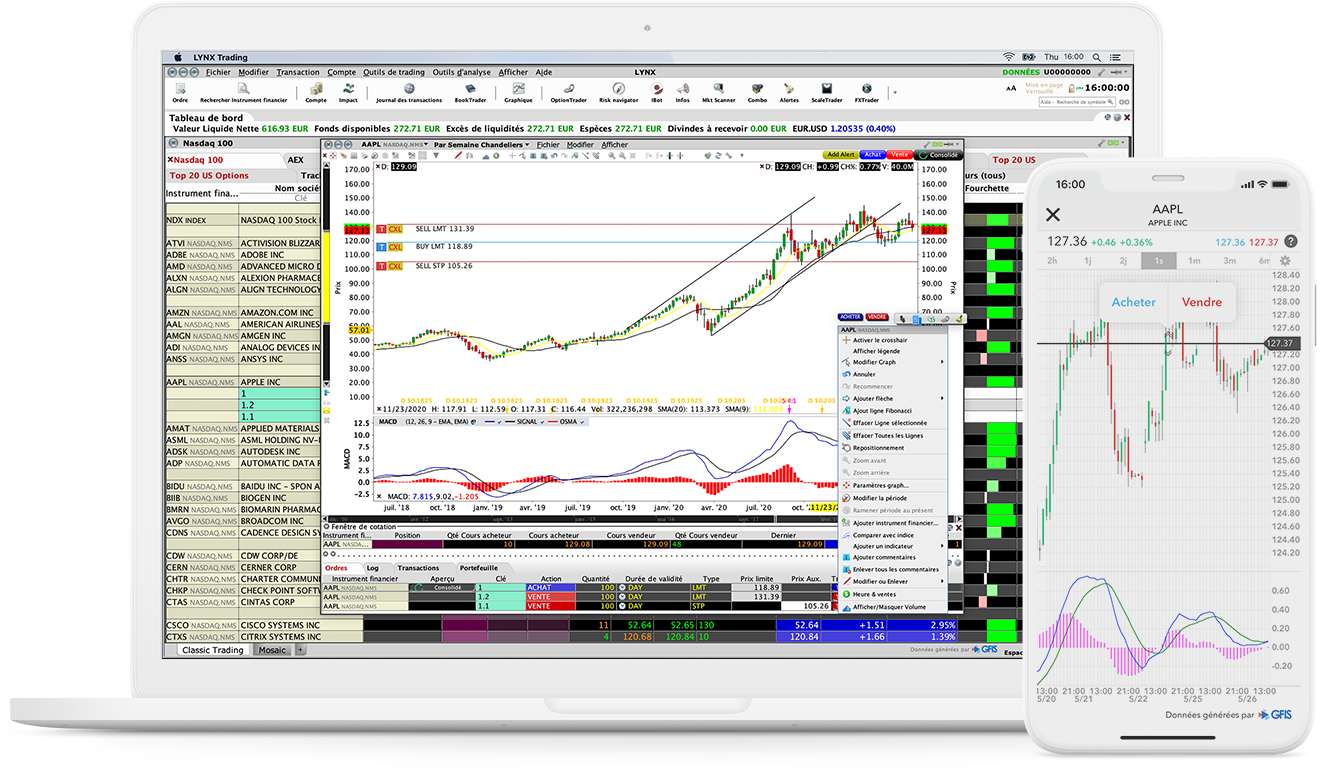Image resolution: width=1328 pixels, height=768 pixels.
Task: Open the Risk navigator tool
Action: [x=619, y=93]
